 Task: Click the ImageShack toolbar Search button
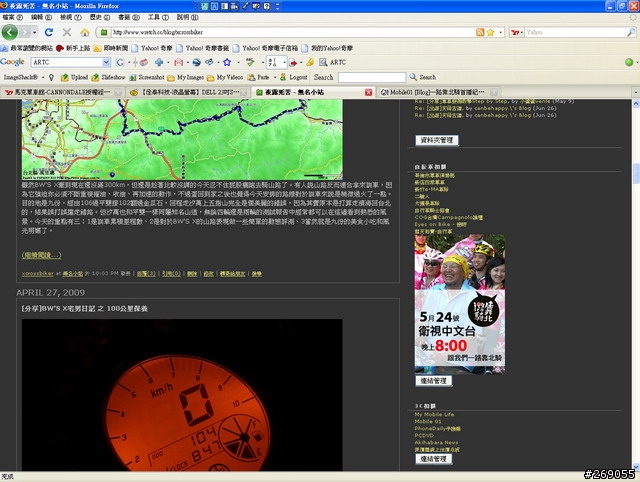(423, 77)
